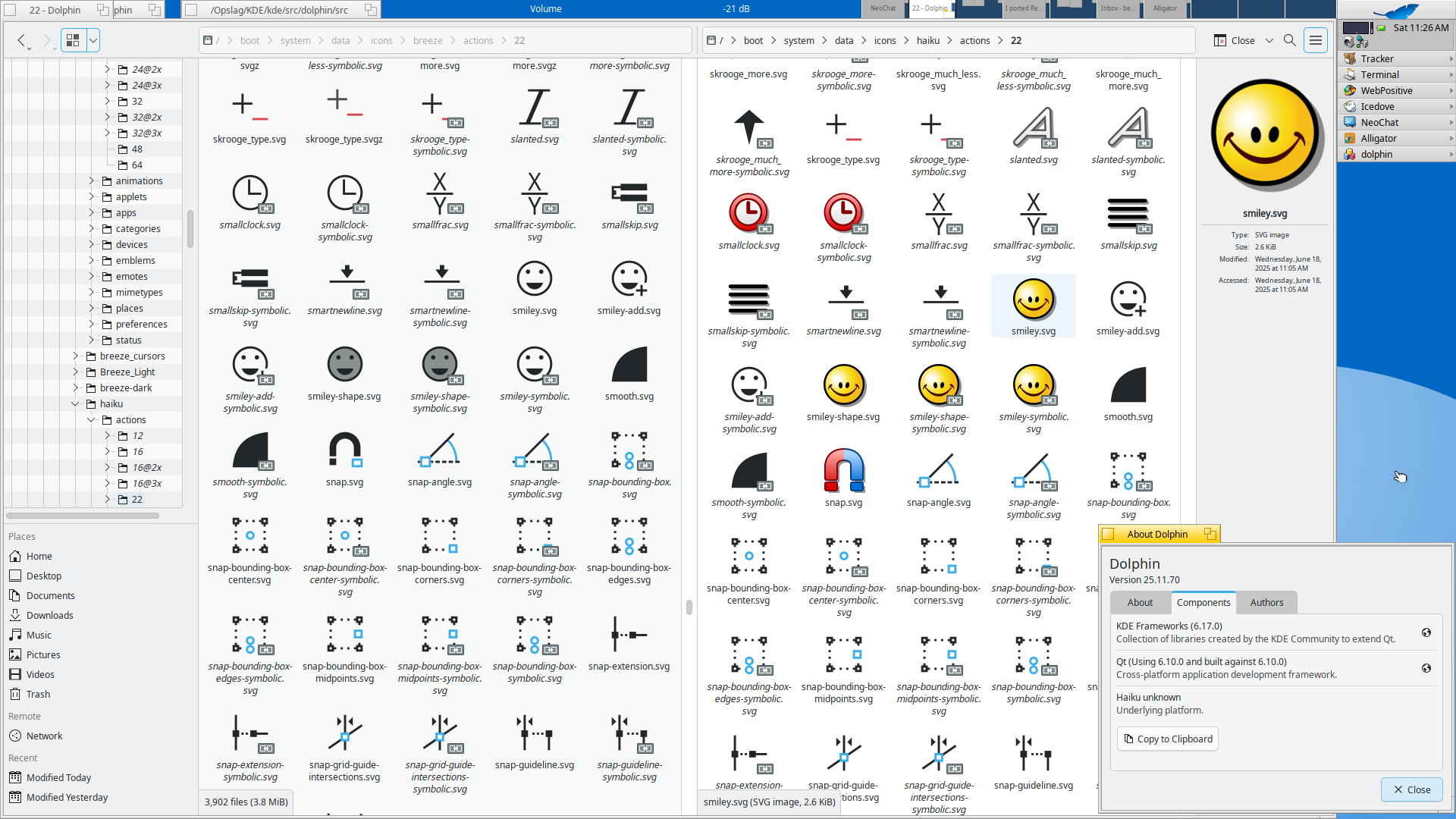This screenshot has width=1456, height=819.
Task: Open the hamburger menu button
Action: point(1316,40)
